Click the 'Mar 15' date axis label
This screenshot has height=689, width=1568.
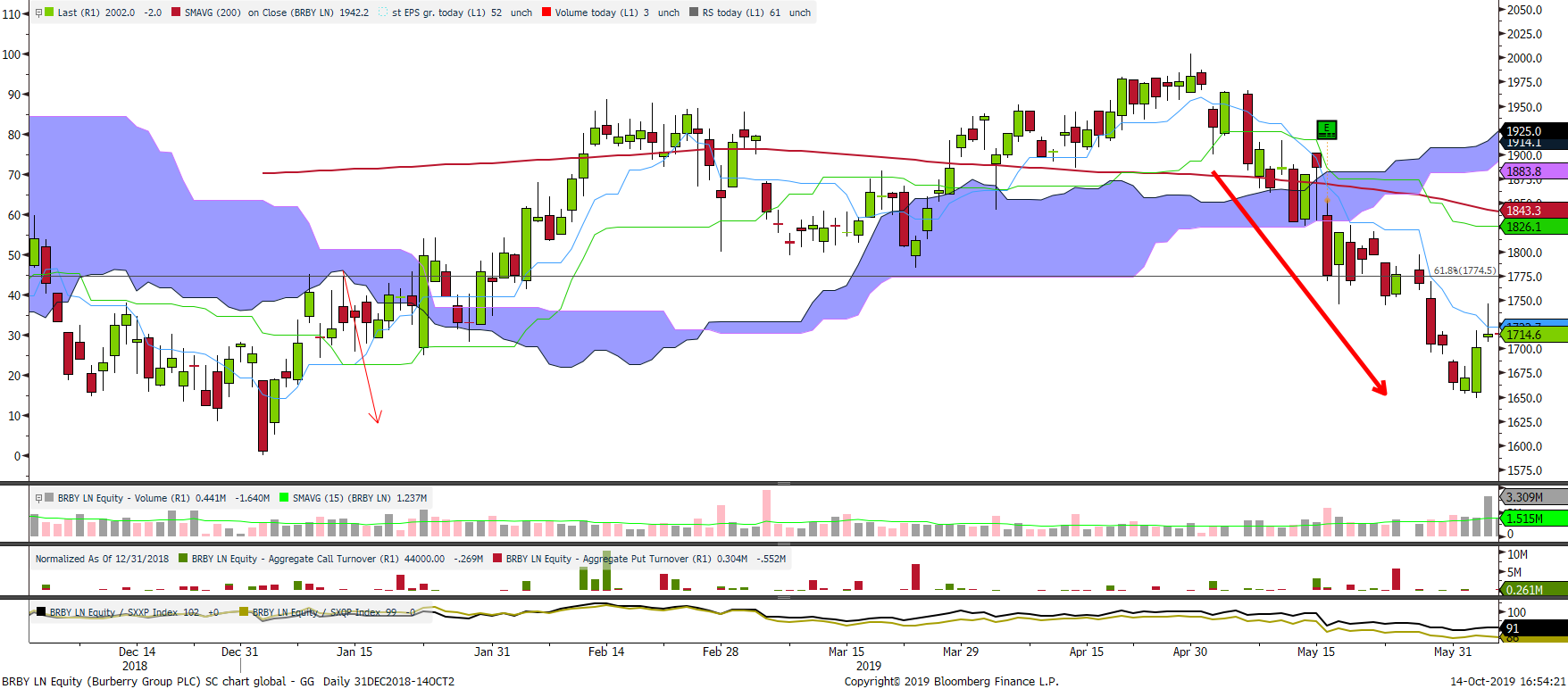coord(847,652)
